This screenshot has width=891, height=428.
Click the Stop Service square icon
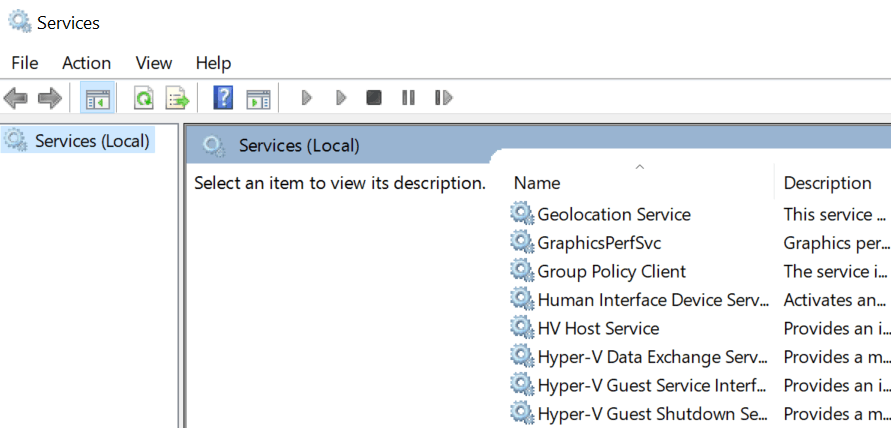coord(373,98)
